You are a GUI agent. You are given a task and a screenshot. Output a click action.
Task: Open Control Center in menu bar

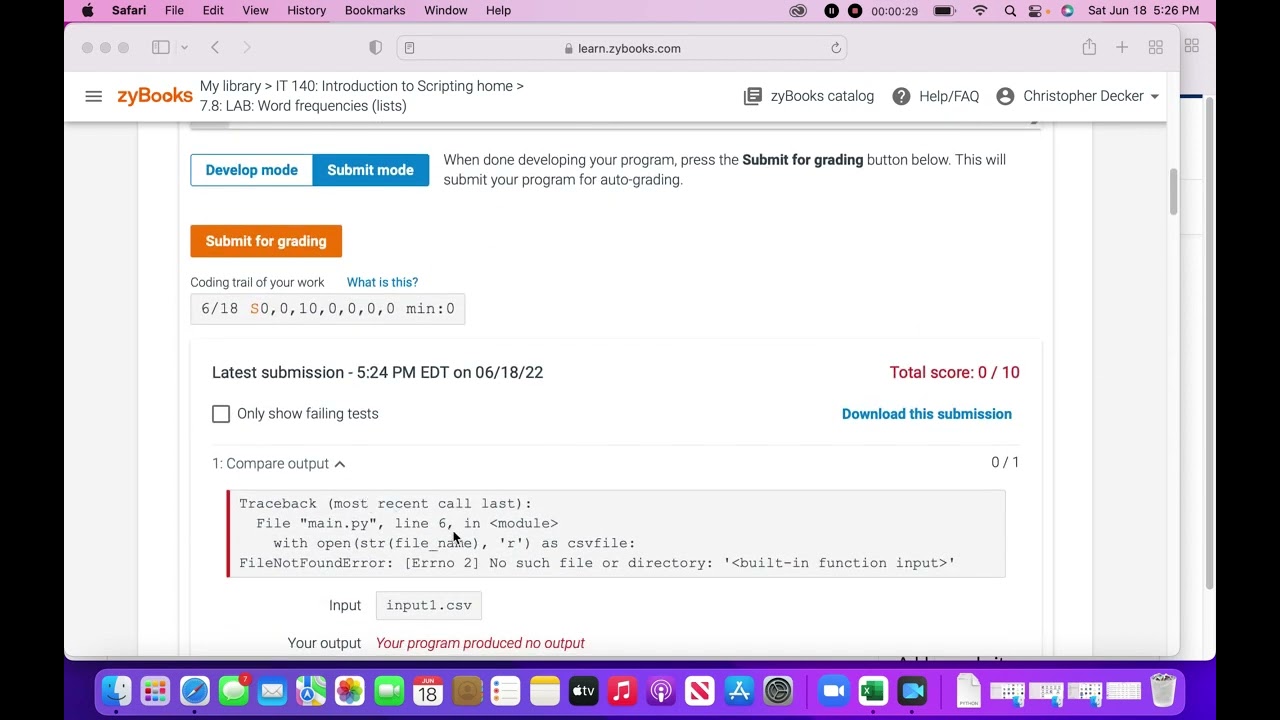tap(1036, 10)
